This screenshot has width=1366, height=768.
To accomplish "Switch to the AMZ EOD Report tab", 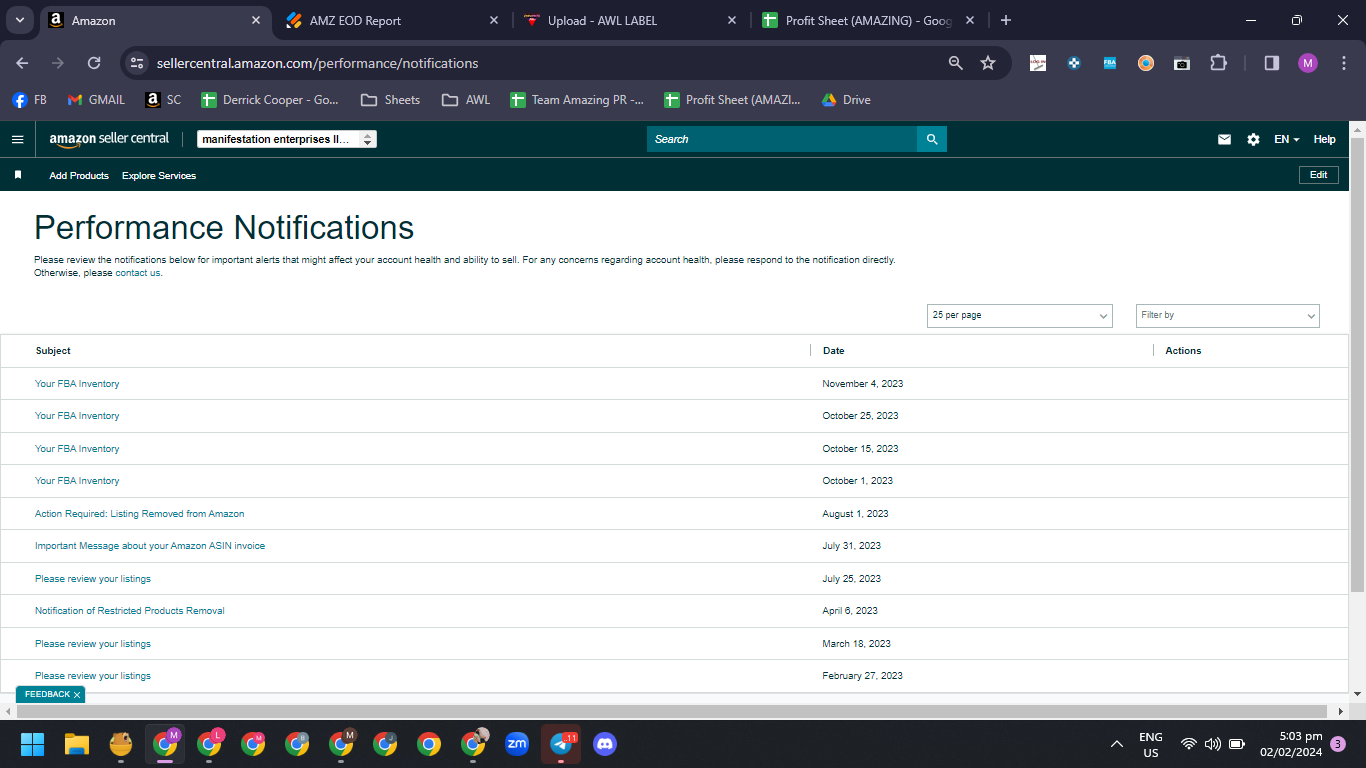I will (390, 20).
